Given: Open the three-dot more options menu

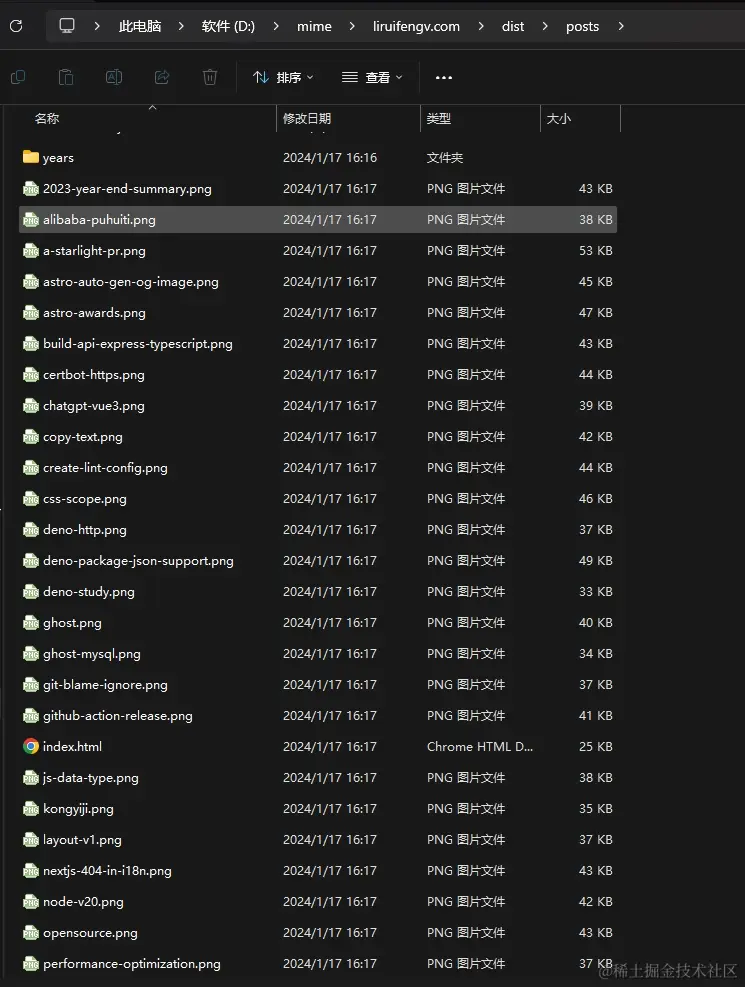Looking at the screenshot, I should [444, 77].
